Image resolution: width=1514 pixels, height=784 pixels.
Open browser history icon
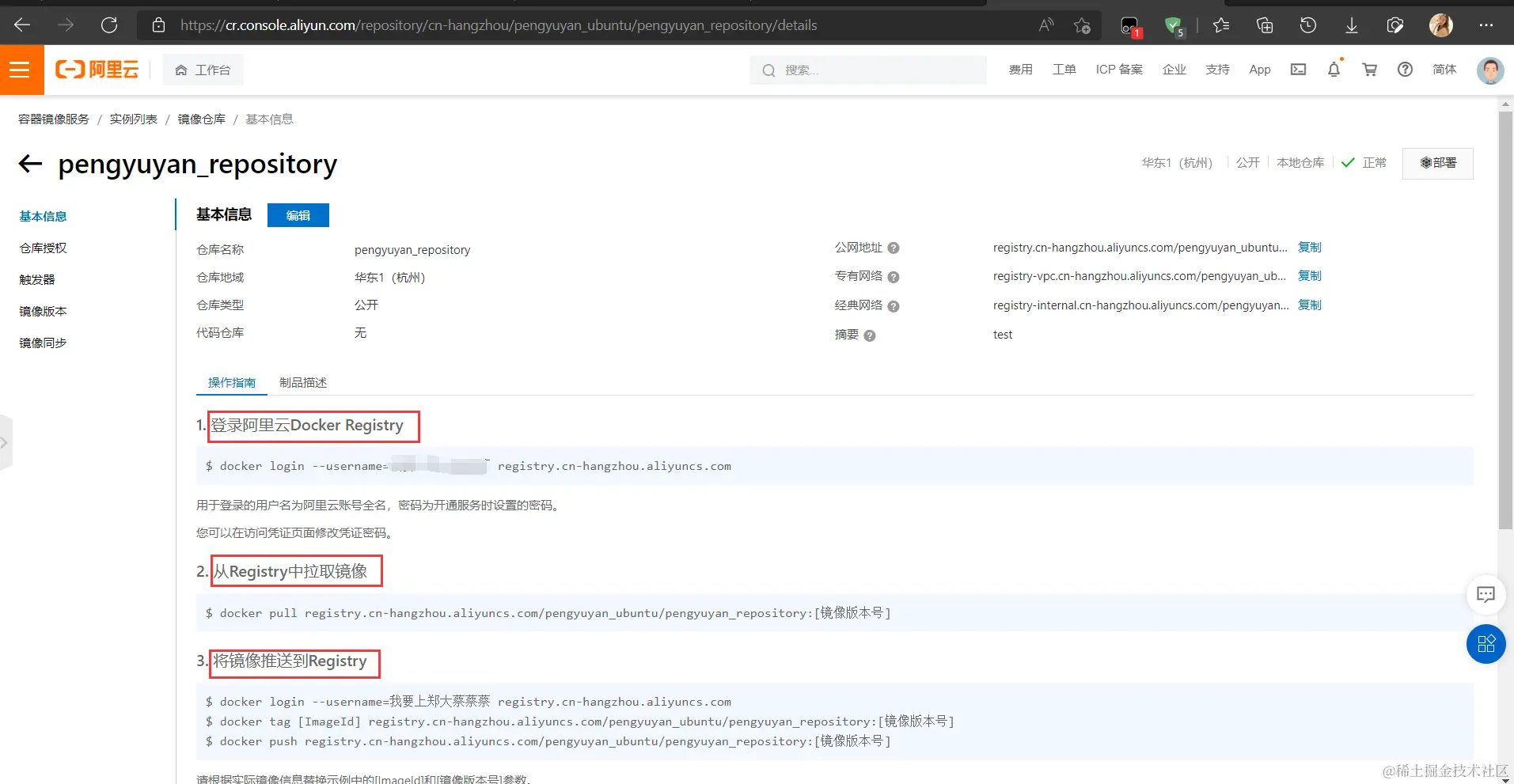[x=1308, y=25]
